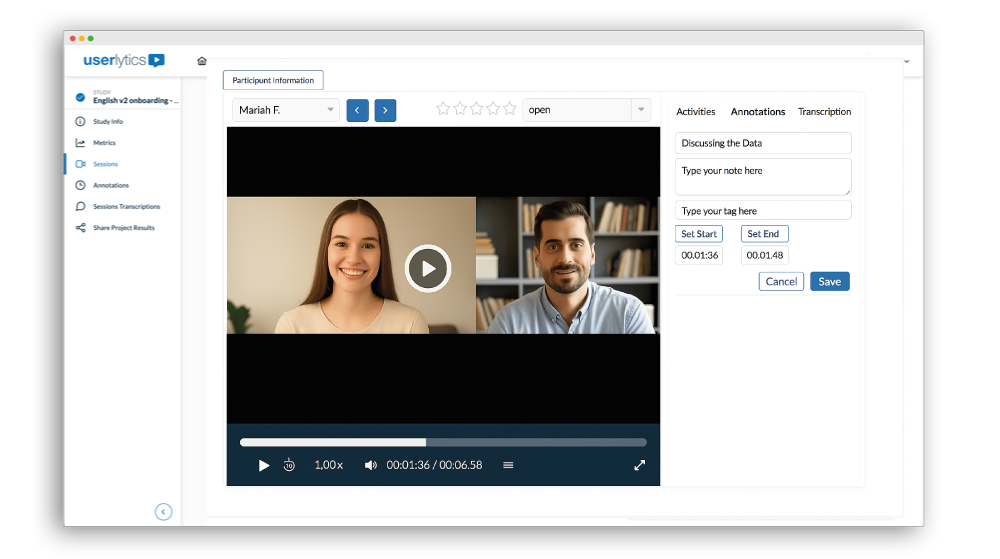Rate the session one star
Image resolution: width=1000 pixels, height=559 pixels.
(443, 109)
